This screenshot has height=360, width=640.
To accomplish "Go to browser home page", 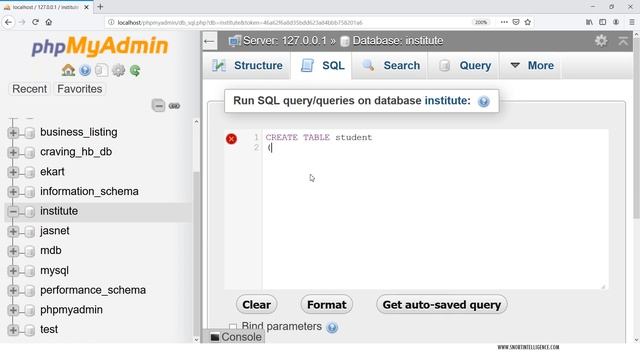I will click(x=49, y=22).
